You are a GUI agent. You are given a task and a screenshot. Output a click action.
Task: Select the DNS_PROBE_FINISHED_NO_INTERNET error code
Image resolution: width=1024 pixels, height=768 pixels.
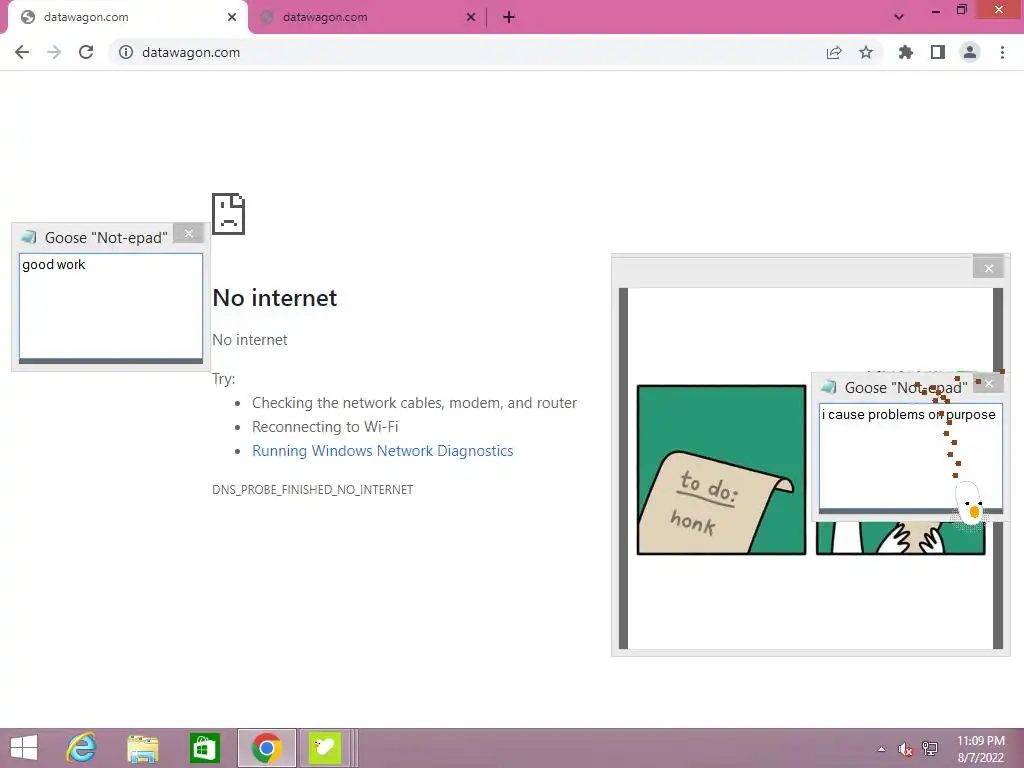point(313,490)
